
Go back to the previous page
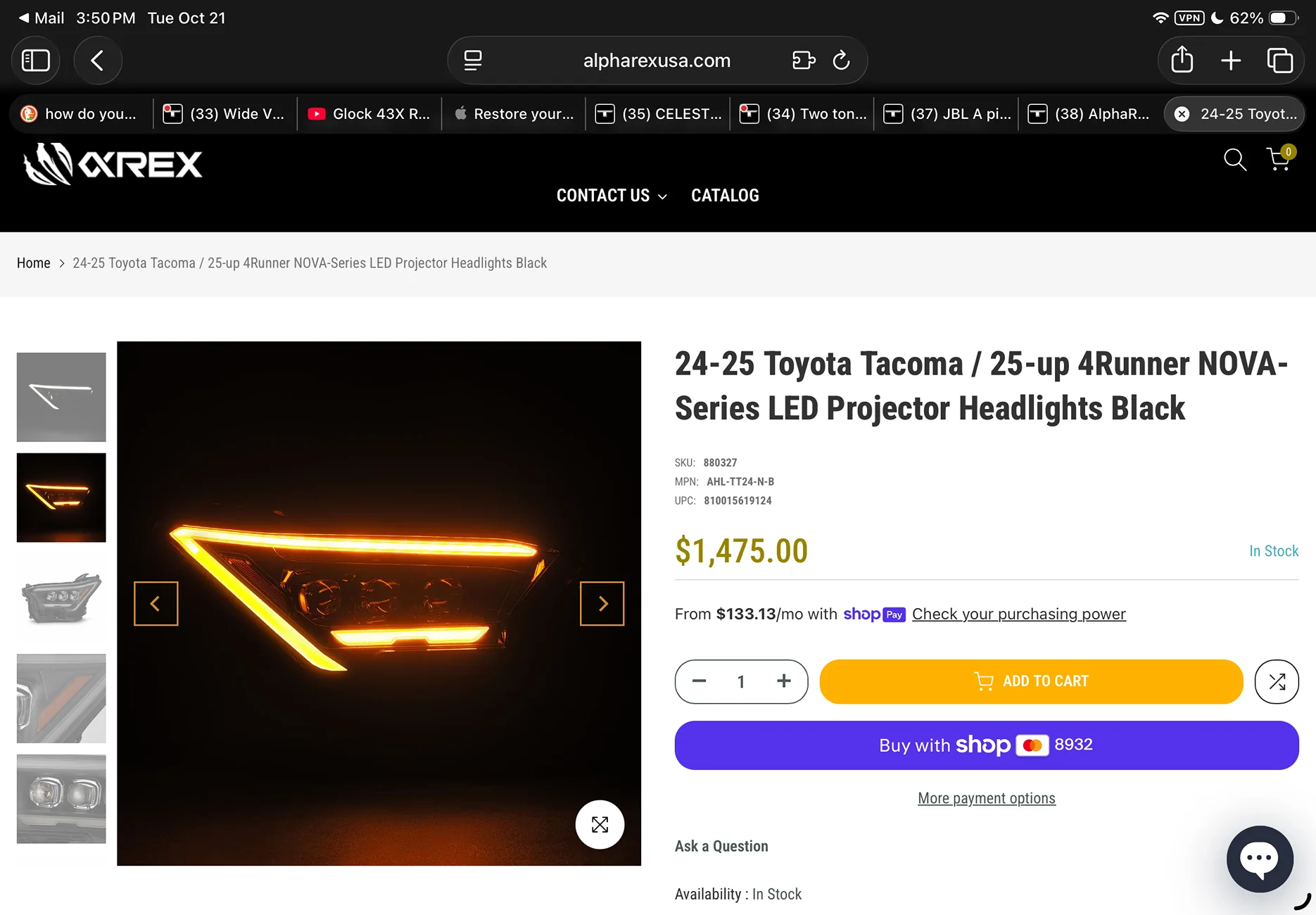pyautogui.click(x=98, y=61)
